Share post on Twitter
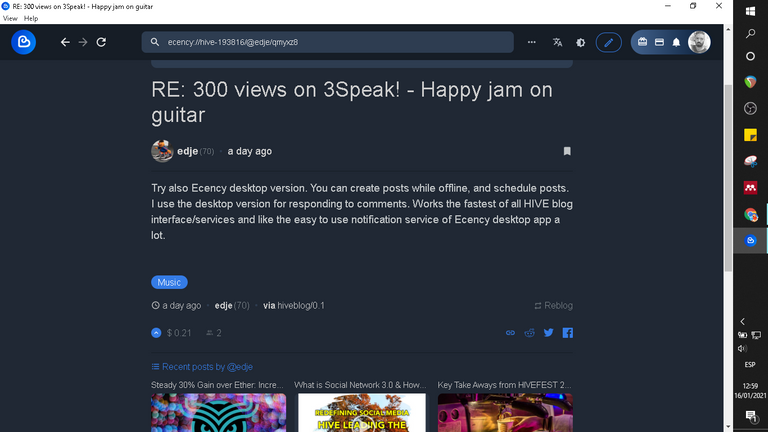 coord(549,333)
